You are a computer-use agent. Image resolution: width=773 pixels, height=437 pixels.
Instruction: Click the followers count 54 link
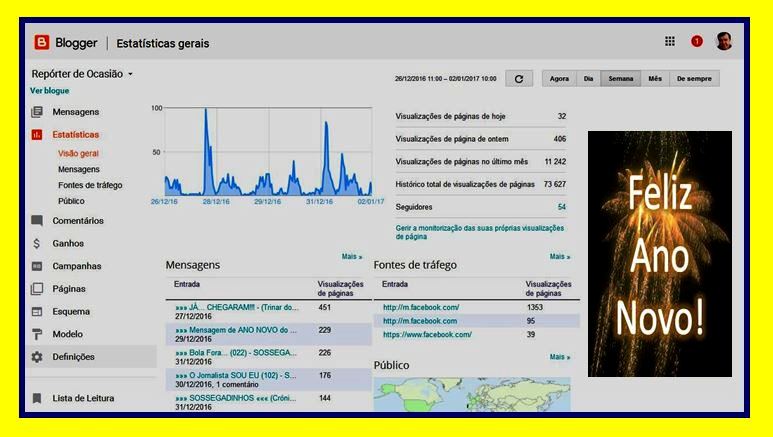click(x=562, y=207)
